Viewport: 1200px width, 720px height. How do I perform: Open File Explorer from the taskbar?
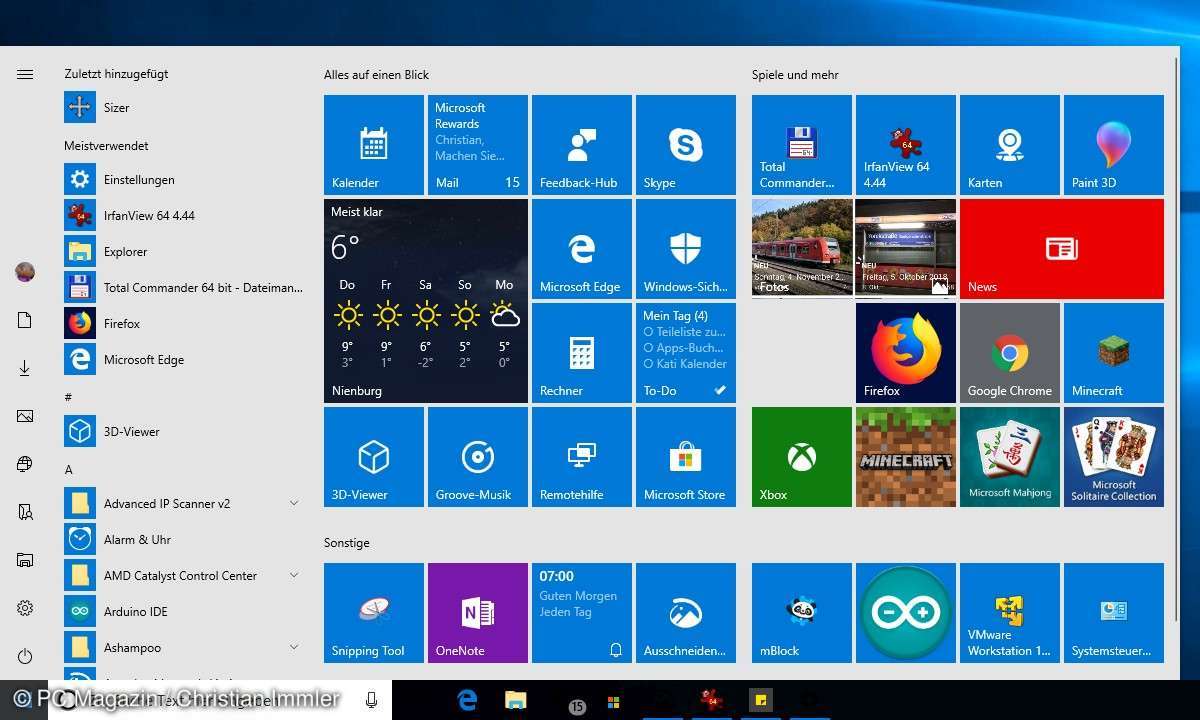click(516, 700)
